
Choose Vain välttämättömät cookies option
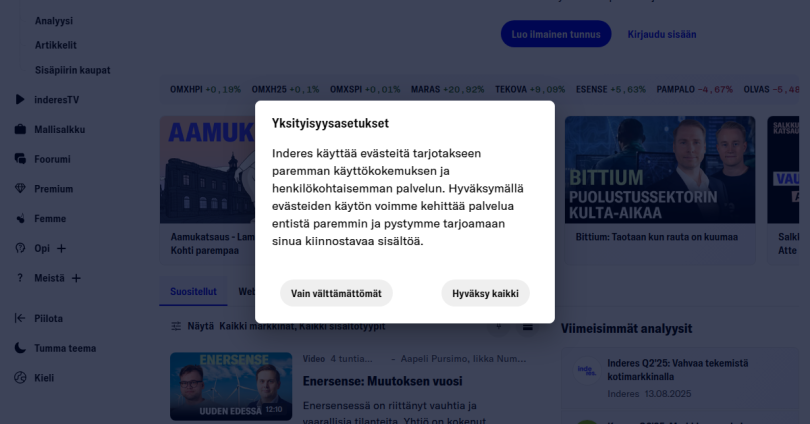point(336,293)
